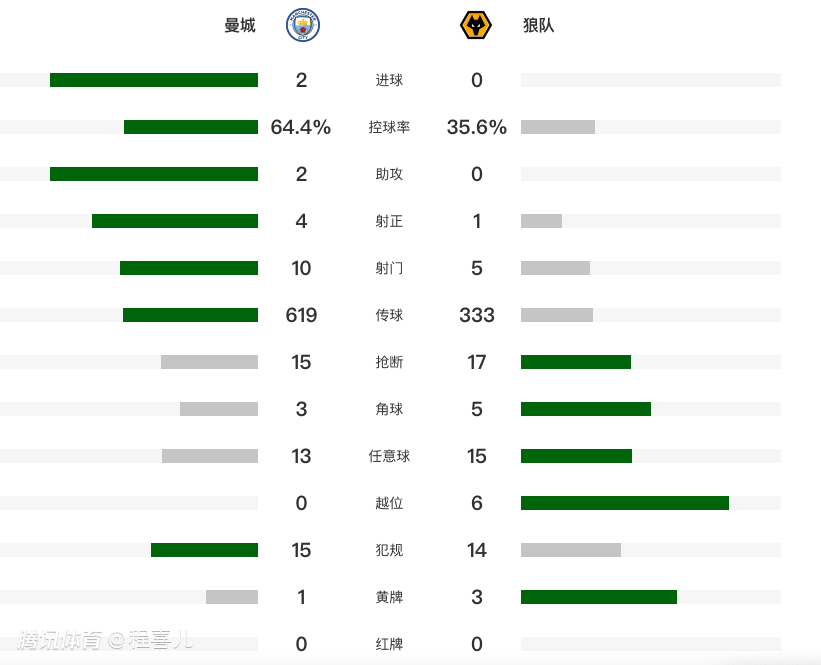Click the 黄牌 stat label
This screenshot has width=821, height=665.
tap(389, 597)
